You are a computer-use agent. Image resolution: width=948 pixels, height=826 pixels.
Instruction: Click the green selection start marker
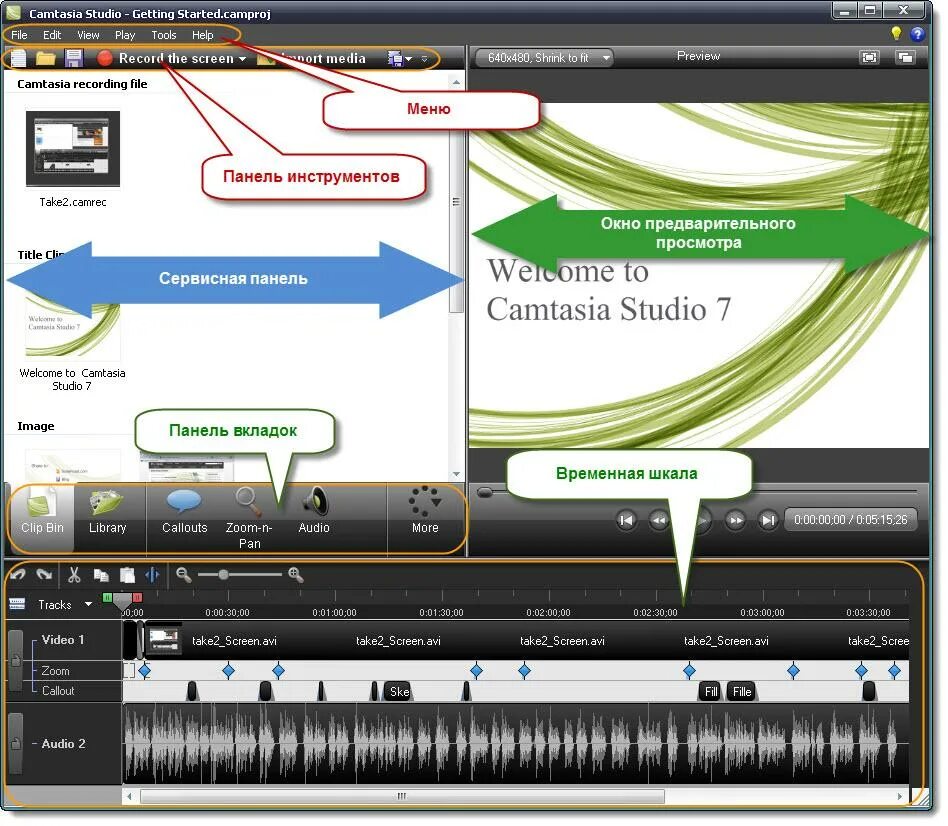tap(107, 597)
